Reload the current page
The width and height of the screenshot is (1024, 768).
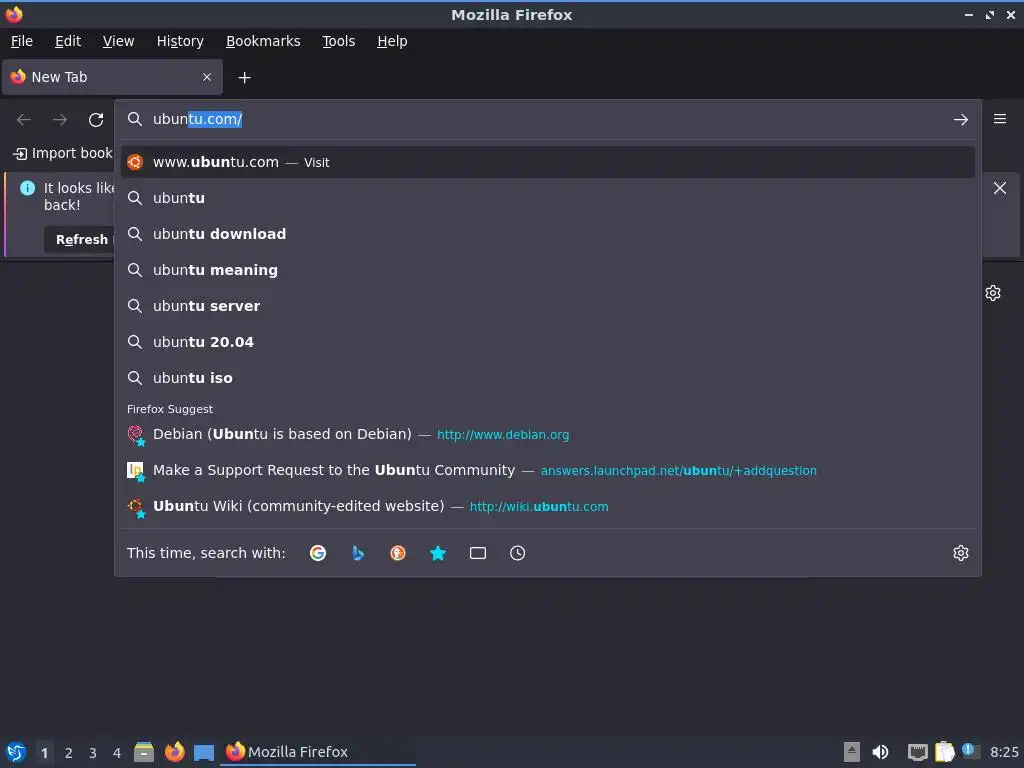96,120
